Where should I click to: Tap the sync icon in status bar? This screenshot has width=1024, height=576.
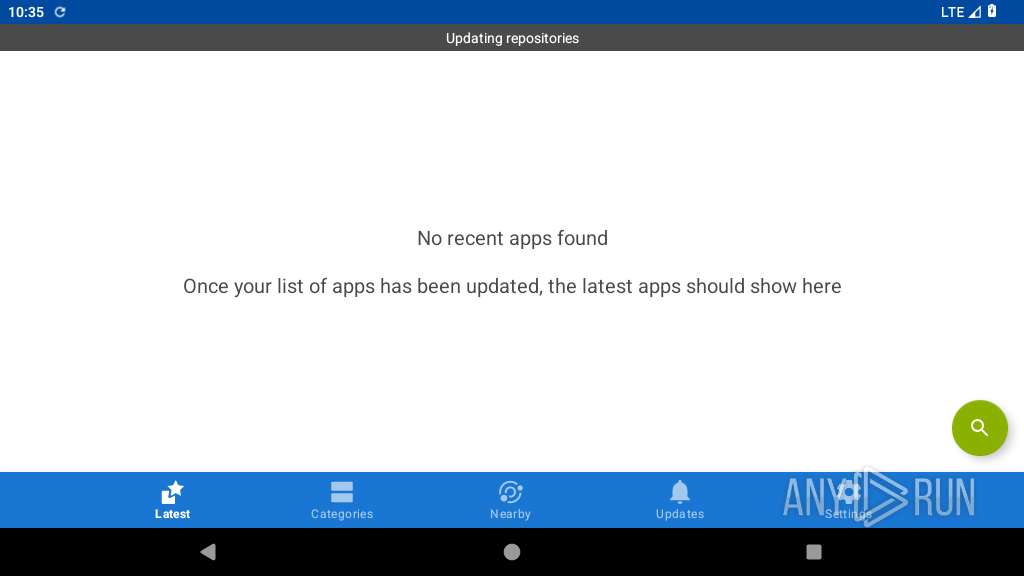click(x=59, y=12)
